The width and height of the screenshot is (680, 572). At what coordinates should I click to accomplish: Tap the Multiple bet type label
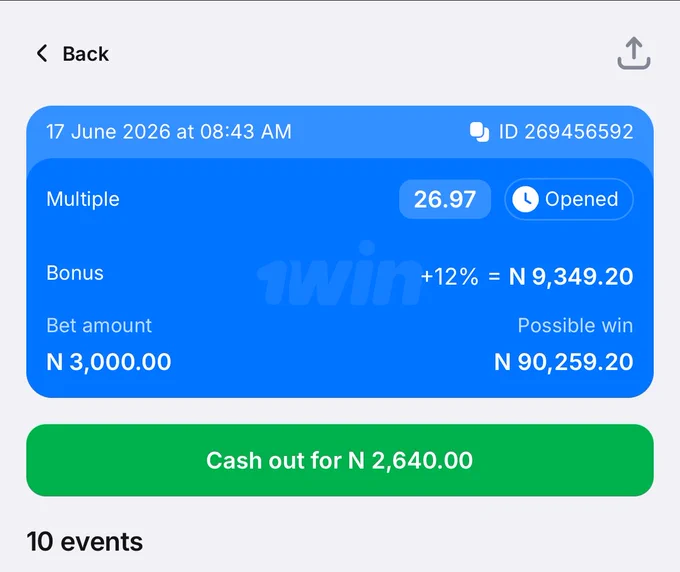pos(83,199)
